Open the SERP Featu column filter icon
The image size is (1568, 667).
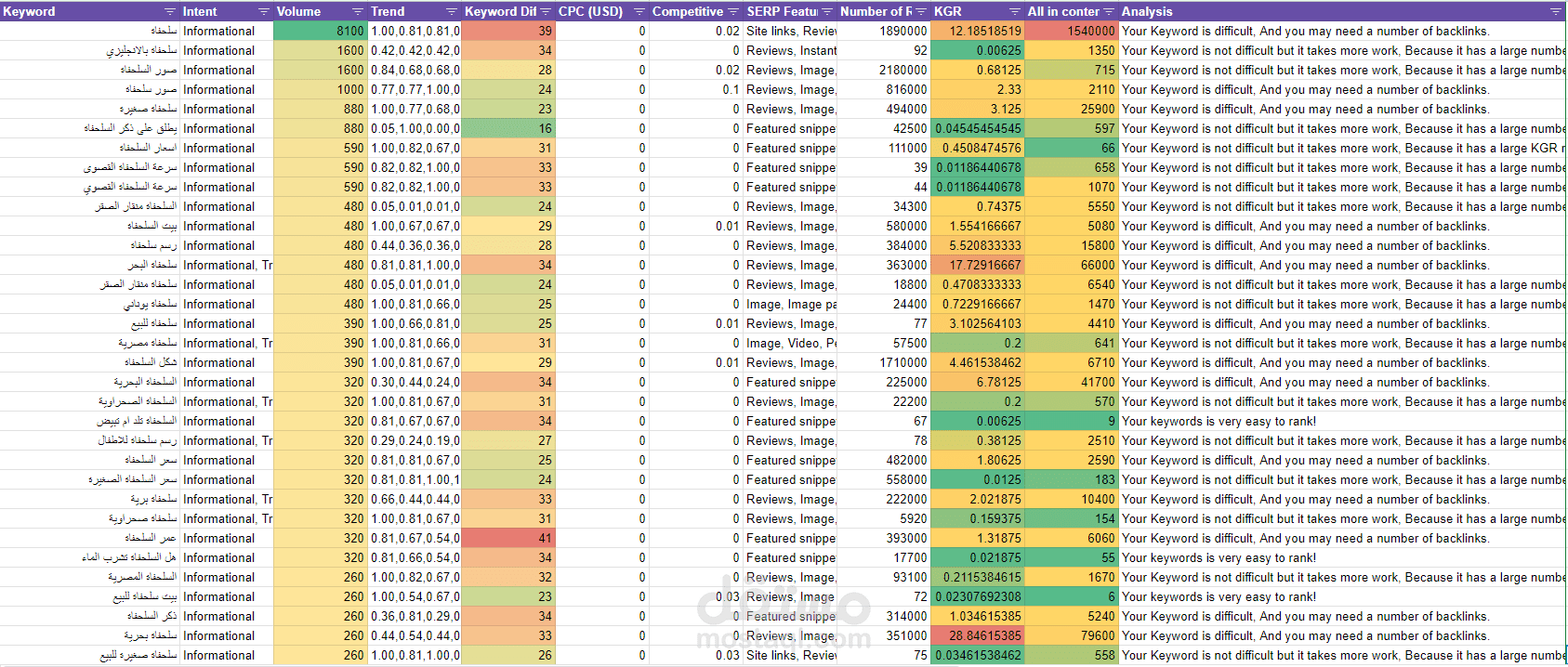[827, 11]
